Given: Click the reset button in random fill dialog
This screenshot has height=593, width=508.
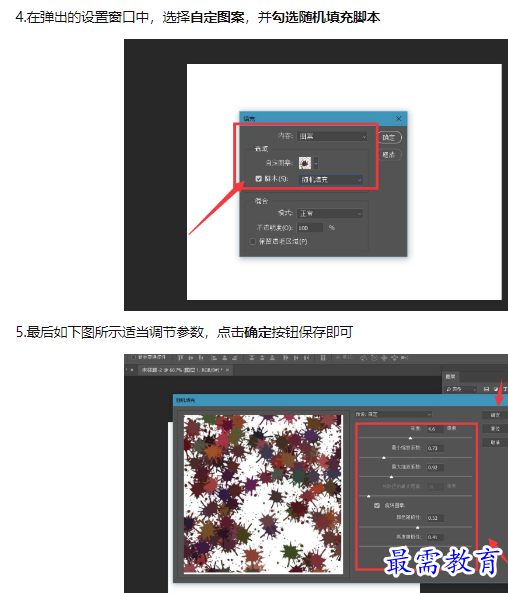Looking at the screenshot, I should 495,428.
